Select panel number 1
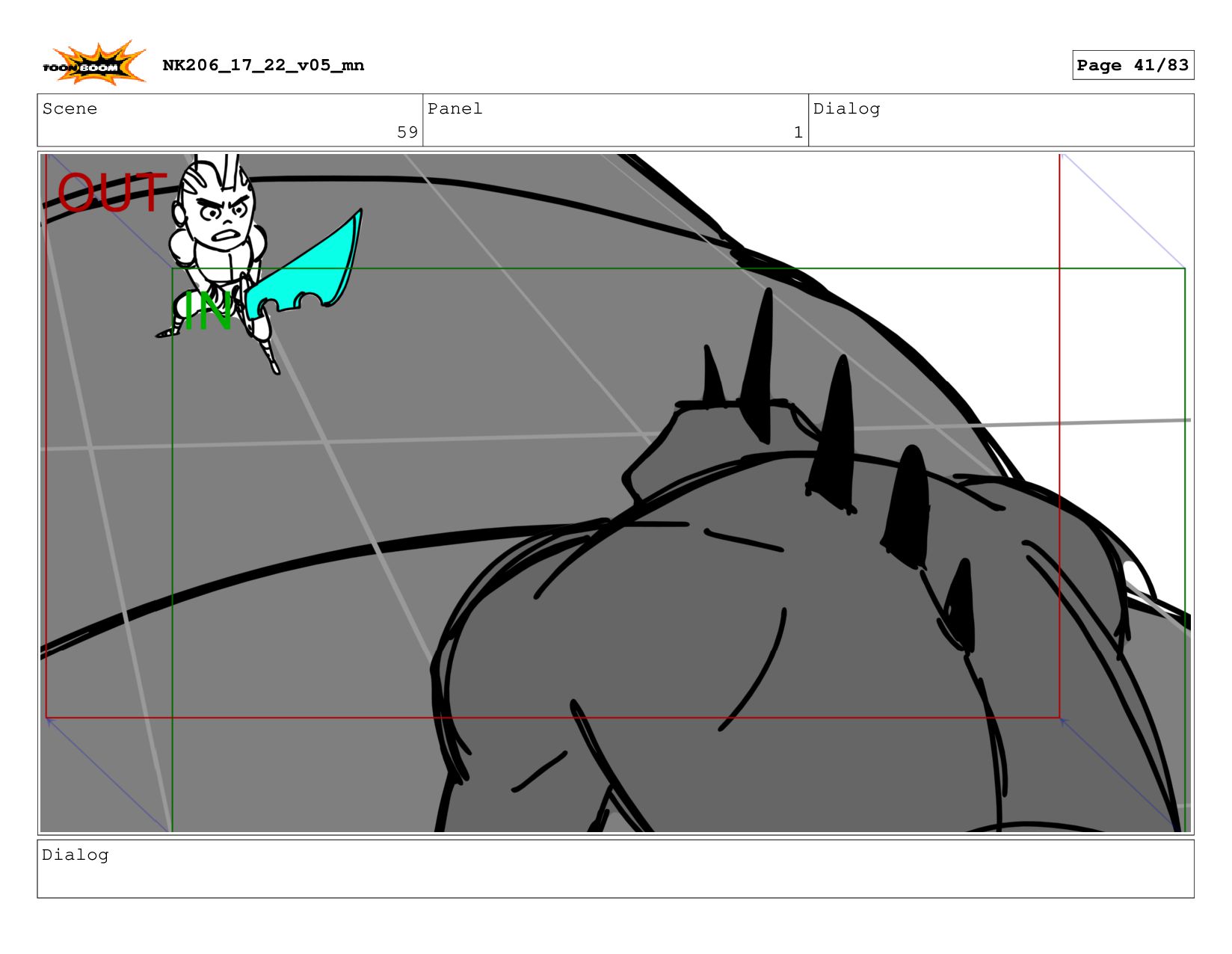 [798, 132]
